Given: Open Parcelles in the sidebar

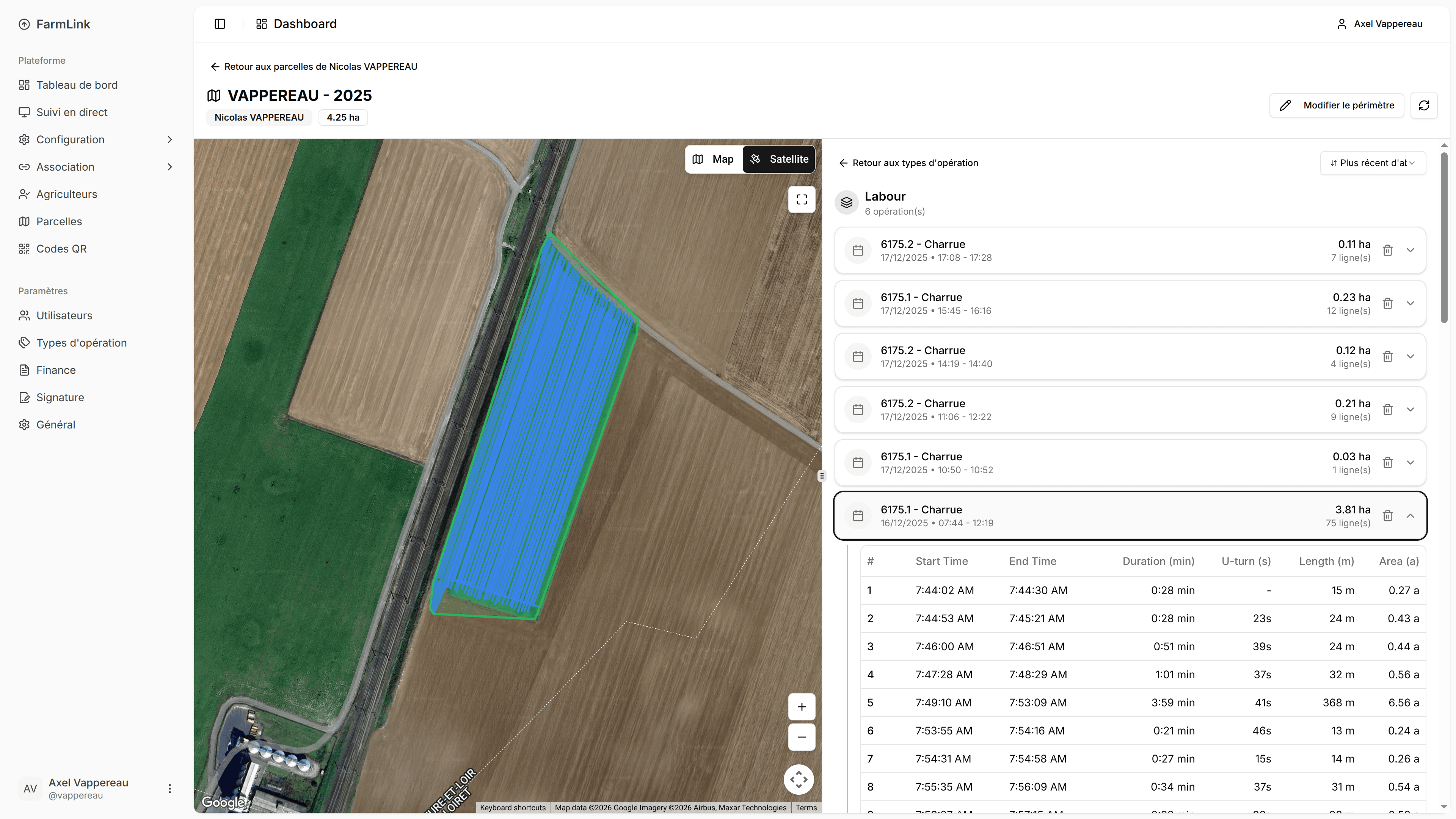Looking at the screenshot, I should point(59,221).
